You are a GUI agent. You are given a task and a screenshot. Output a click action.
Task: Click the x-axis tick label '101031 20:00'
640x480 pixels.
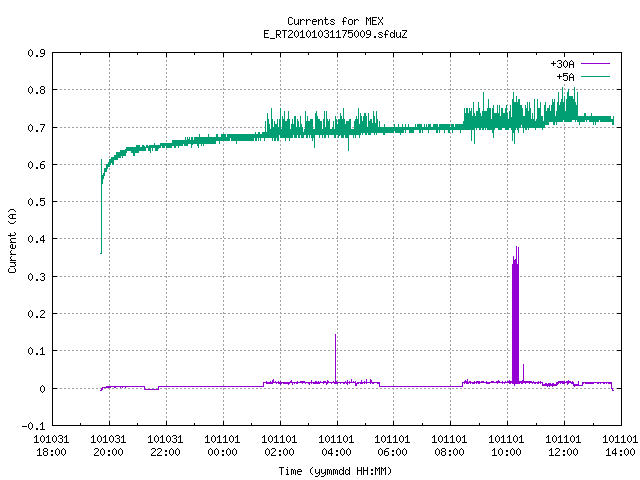click(x=108, y=445)
